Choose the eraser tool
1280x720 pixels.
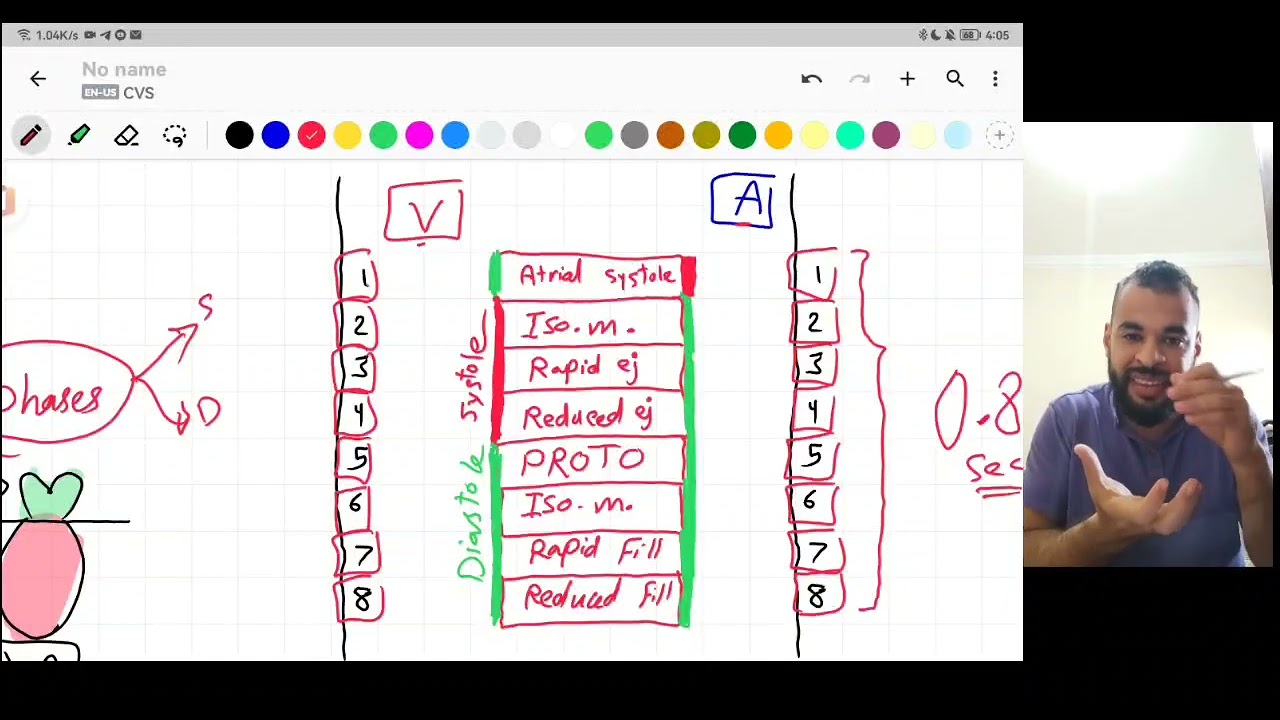point(127,135)
